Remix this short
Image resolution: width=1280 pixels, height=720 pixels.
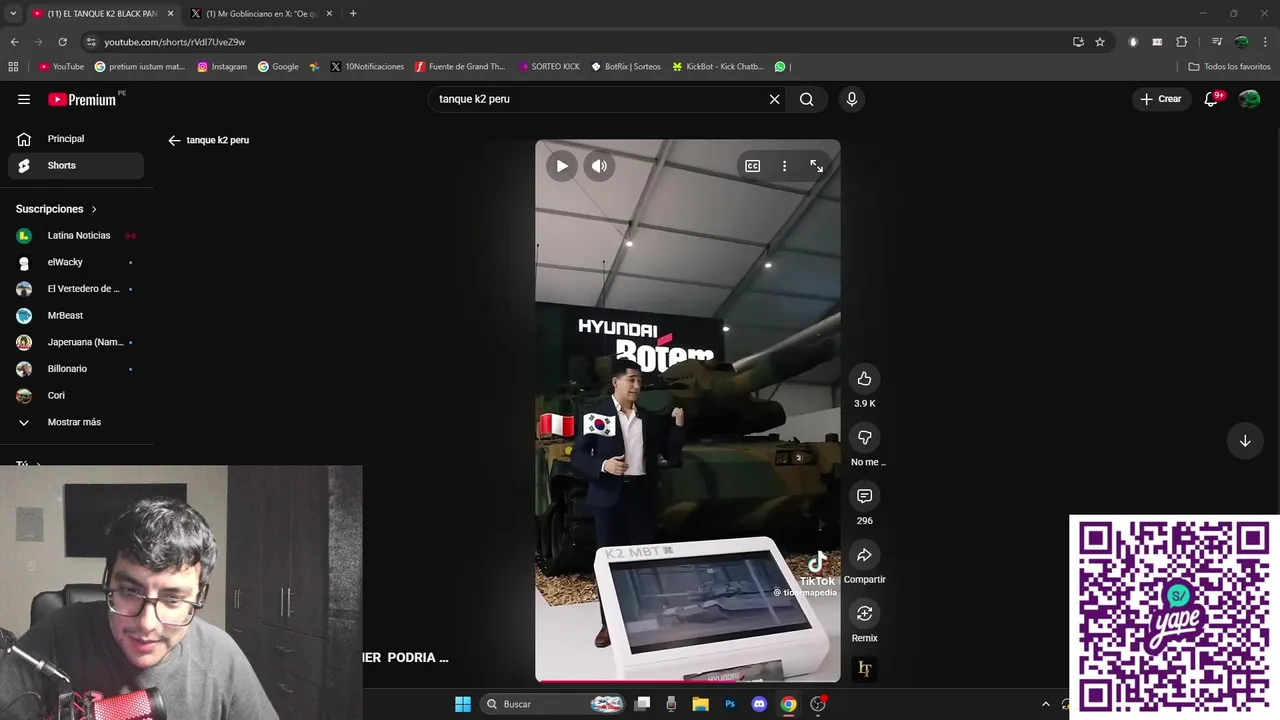864,613
